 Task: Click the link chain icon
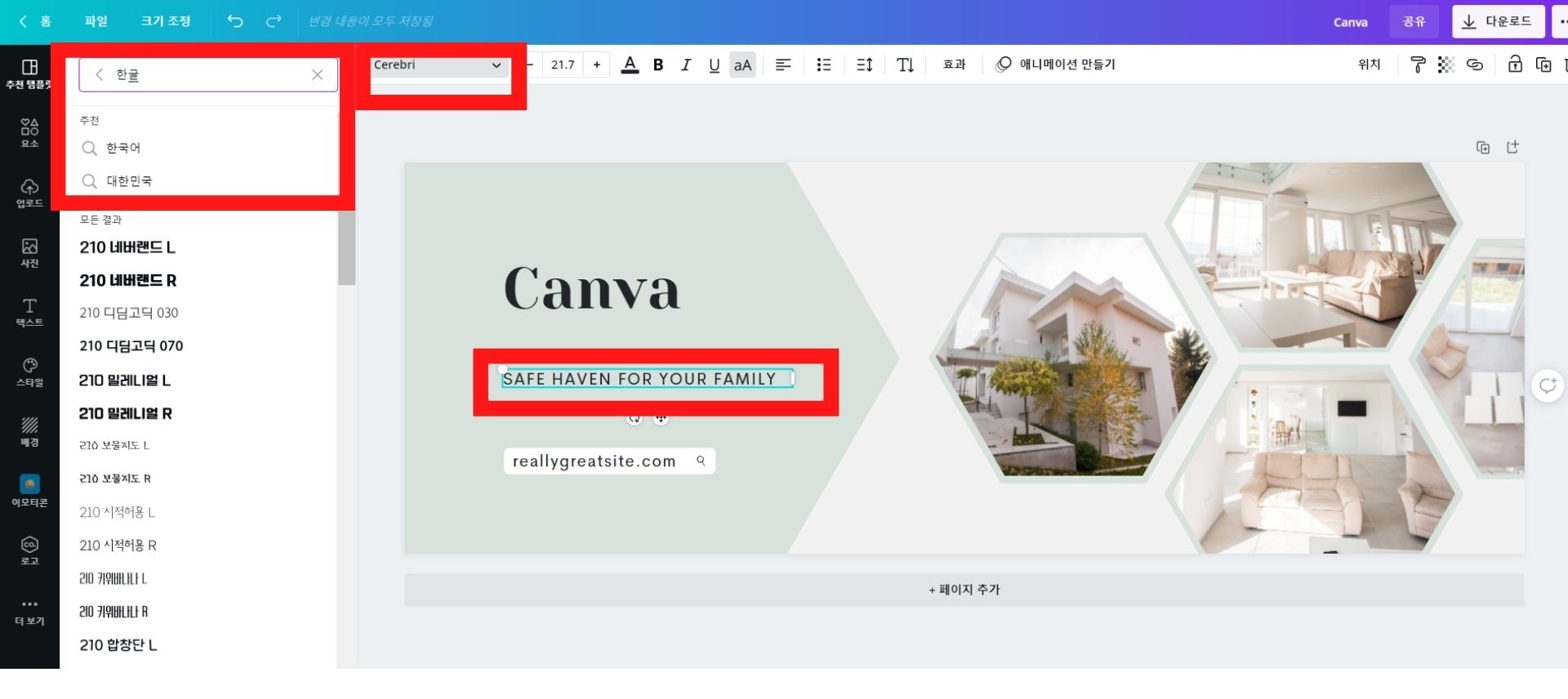pos(1475,65)
